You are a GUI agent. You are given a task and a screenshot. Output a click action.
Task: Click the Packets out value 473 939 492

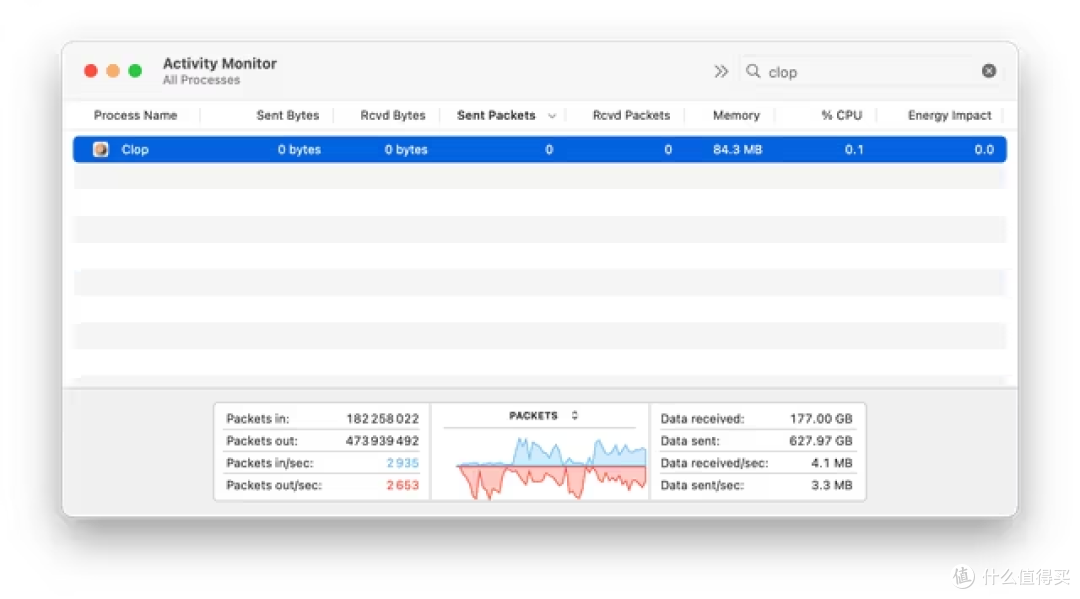click(382, 441)
